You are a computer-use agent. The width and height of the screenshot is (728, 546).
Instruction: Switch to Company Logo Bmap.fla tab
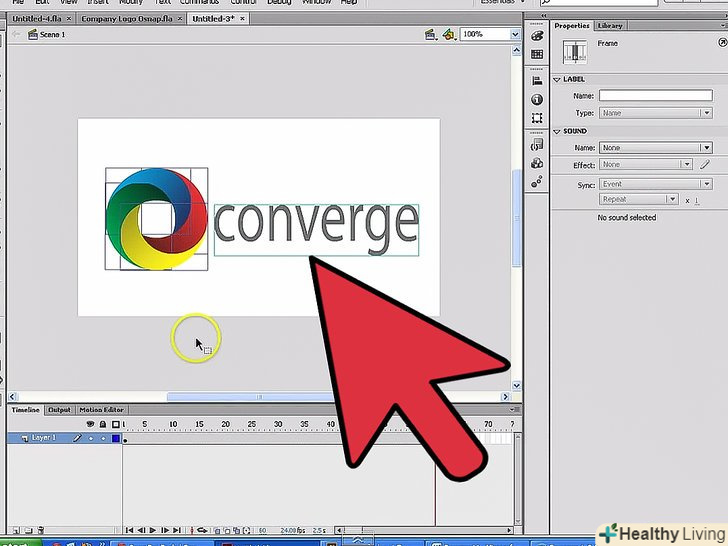point(126,19)
